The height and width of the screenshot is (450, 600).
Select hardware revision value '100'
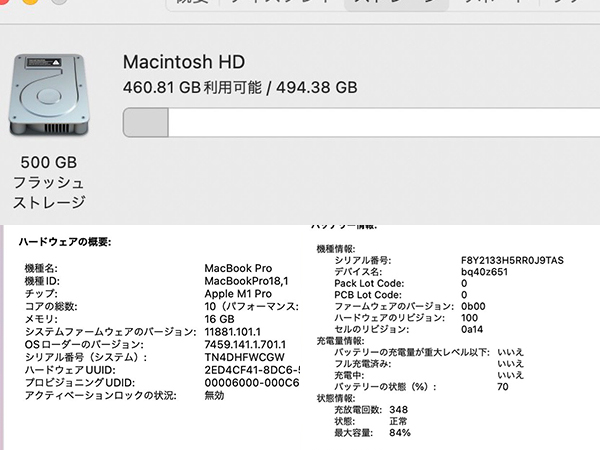[x=469, y=318]
